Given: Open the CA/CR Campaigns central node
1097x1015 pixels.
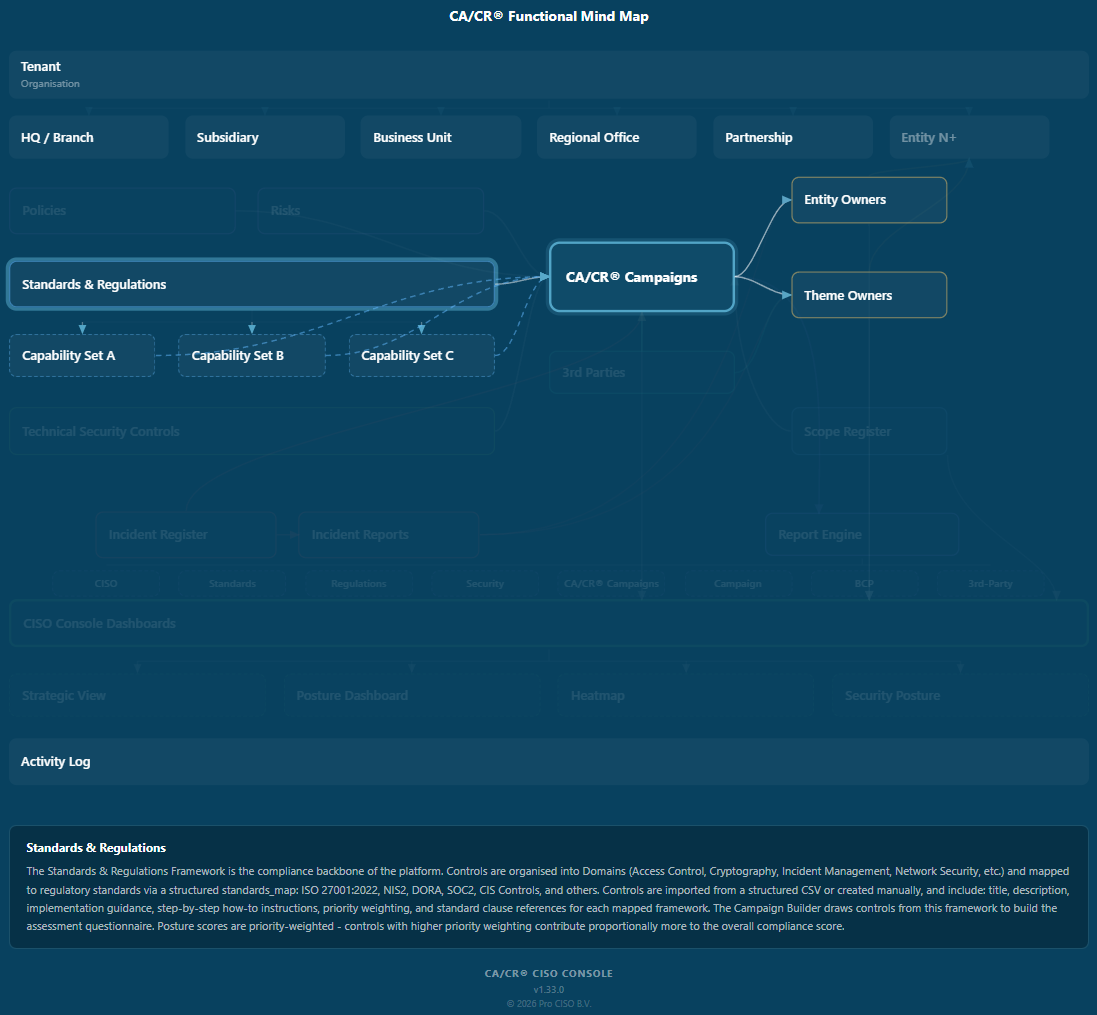Looking at the screenshot, I should pyautogui.click(x=642, y=277).
